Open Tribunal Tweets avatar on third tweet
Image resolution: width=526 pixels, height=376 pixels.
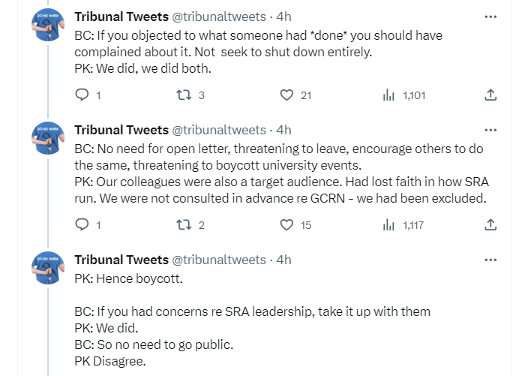pos(48,268)
